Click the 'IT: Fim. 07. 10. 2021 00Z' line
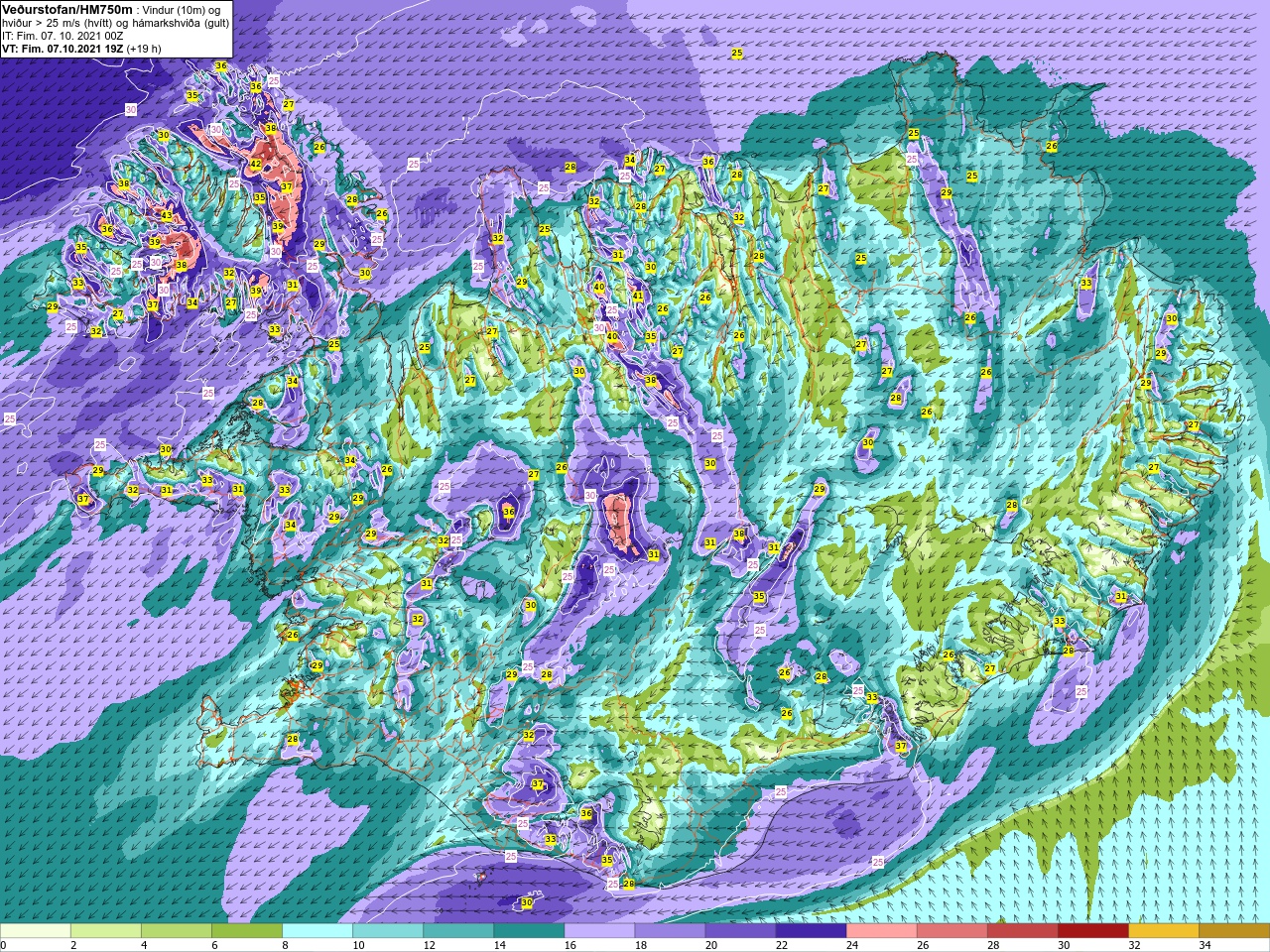Viewport: 1270px width, 952px height. click(x=63, y=36)
